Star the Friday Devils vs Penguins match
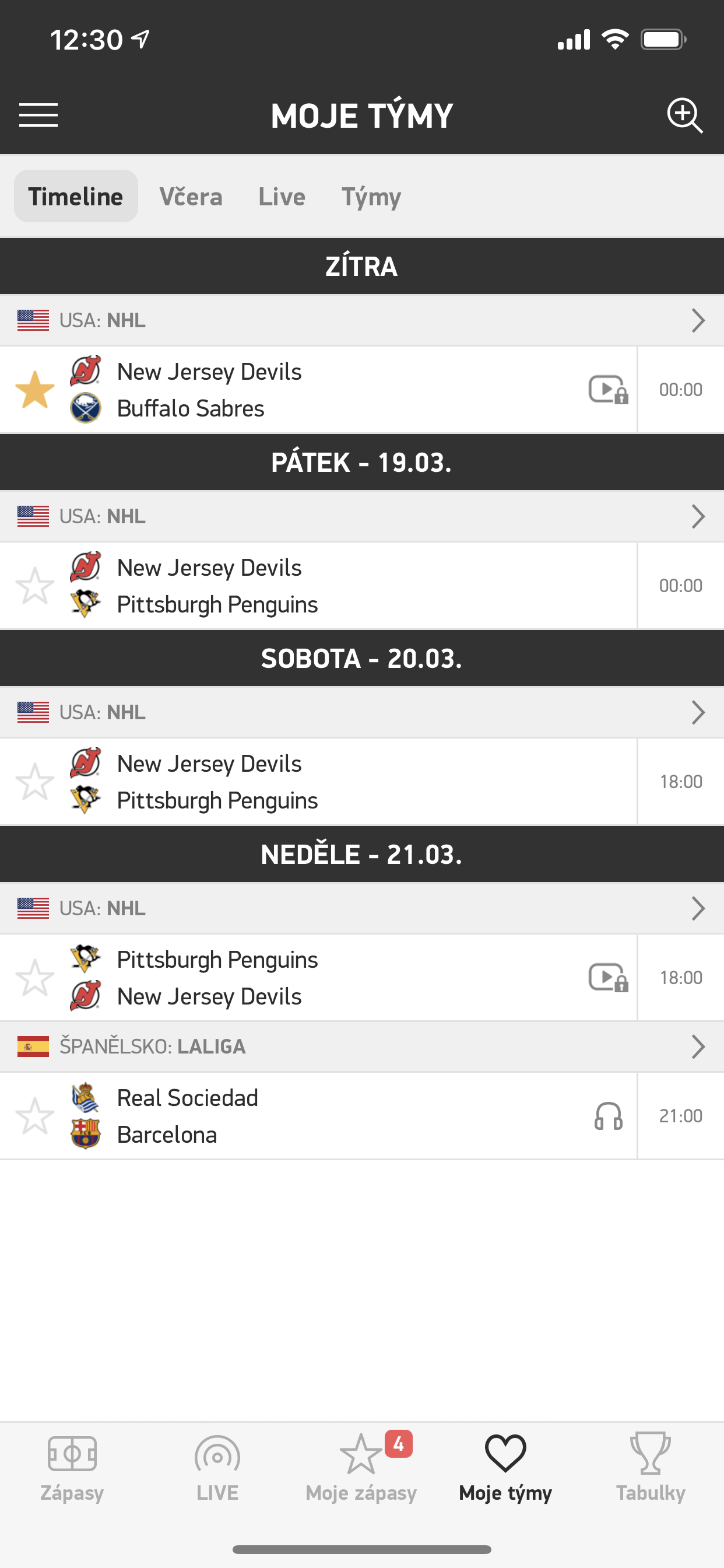 point(34,586)
